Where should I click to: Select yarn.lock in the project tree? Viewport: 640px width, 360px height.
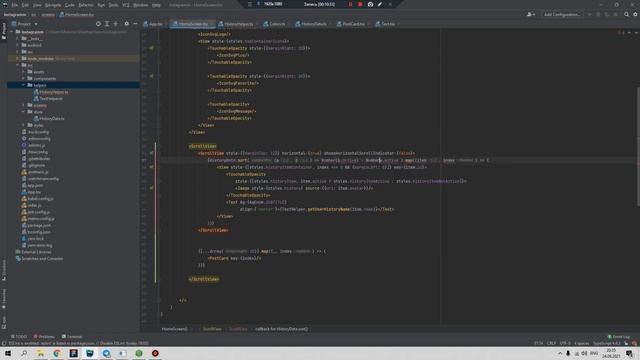click(36, 238)
